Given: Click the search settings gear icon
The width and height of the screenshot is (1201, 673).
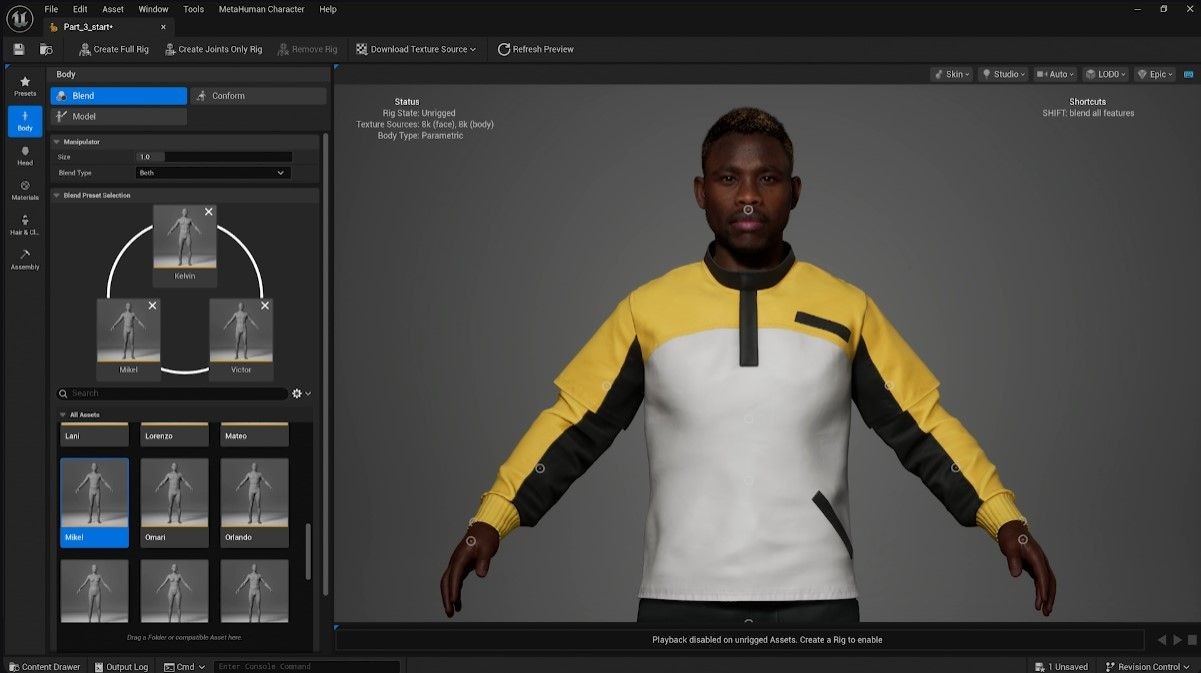Looking at the screenshot, I should coord(297,394).
